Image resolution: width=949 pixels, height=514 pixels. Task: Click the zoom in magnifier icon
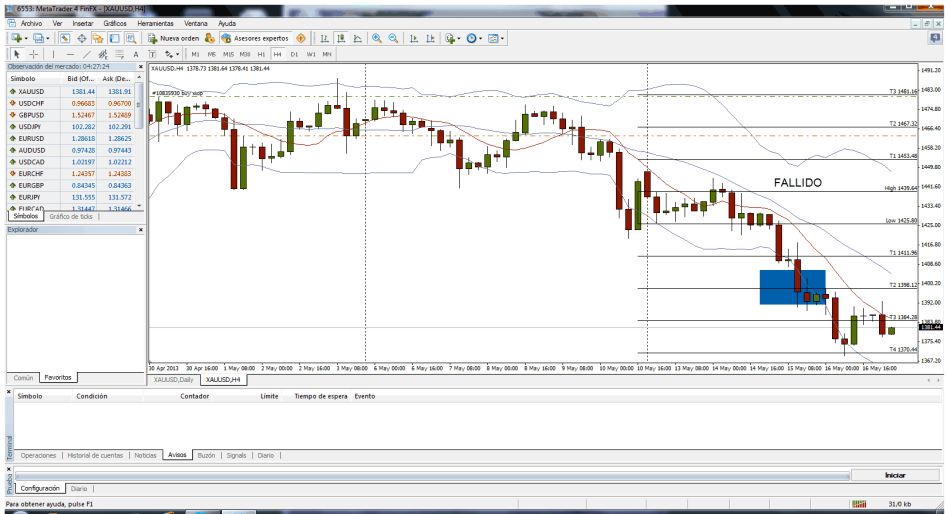pyautogui.click(x=377, y=38)
